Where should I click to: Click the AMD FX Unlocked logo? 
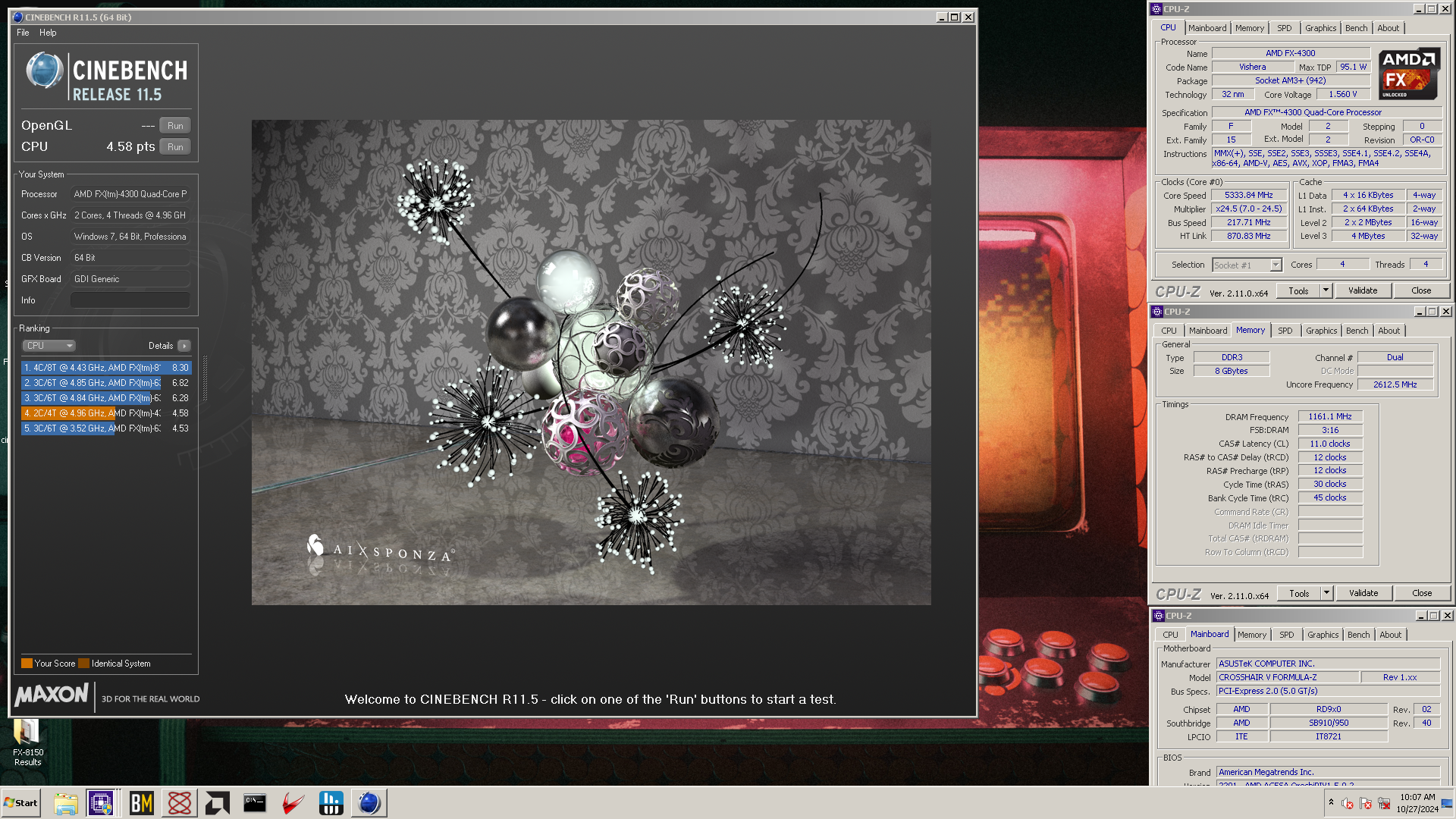pos(1408,74)
